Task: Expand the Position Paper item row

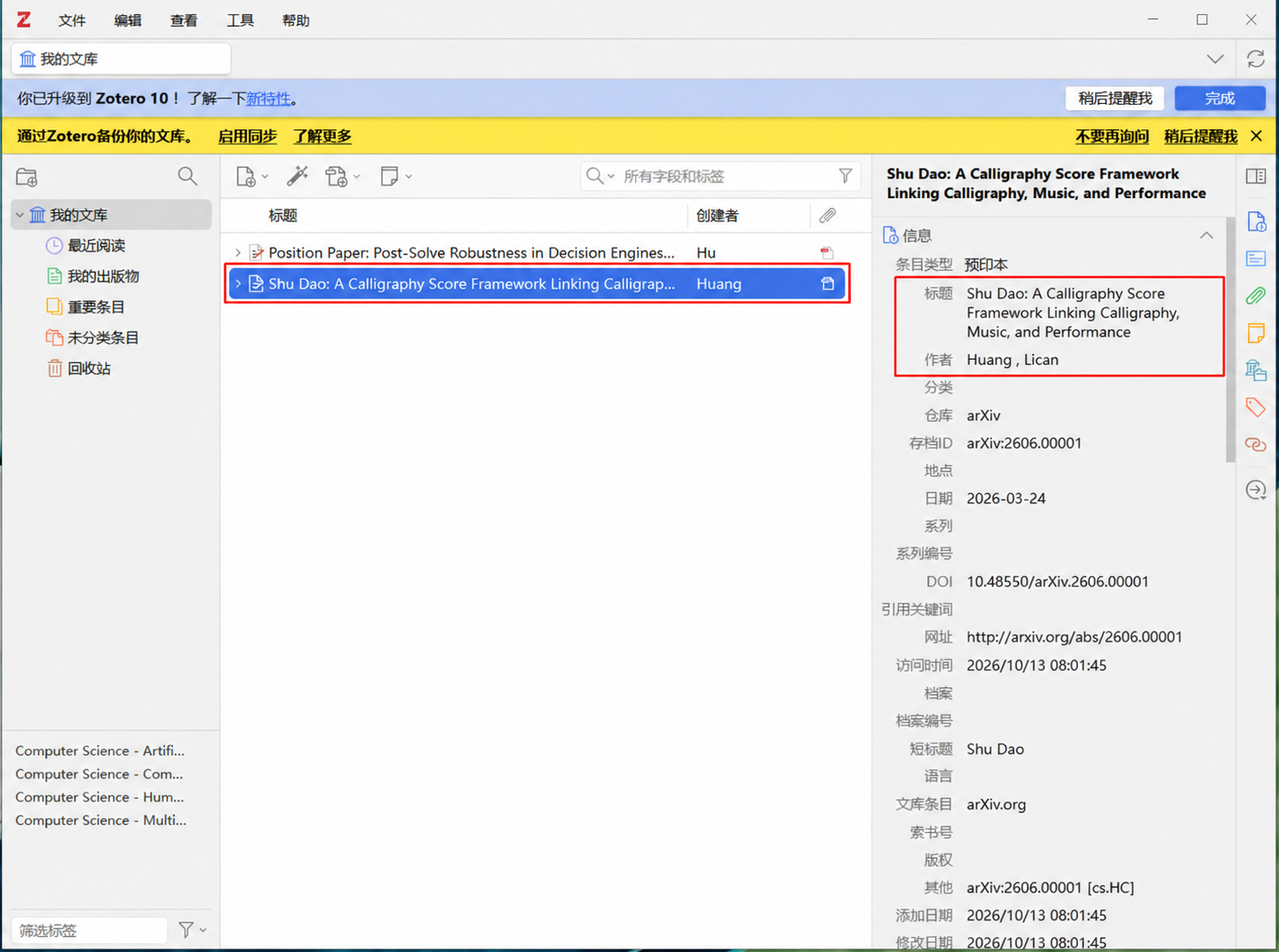Action: (x=238, y=253)
